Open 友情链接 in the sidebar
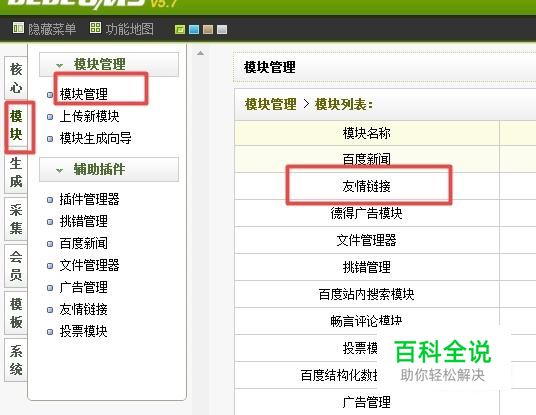The width and height of the screenshot is (536, 415). [x=84, y=309]
